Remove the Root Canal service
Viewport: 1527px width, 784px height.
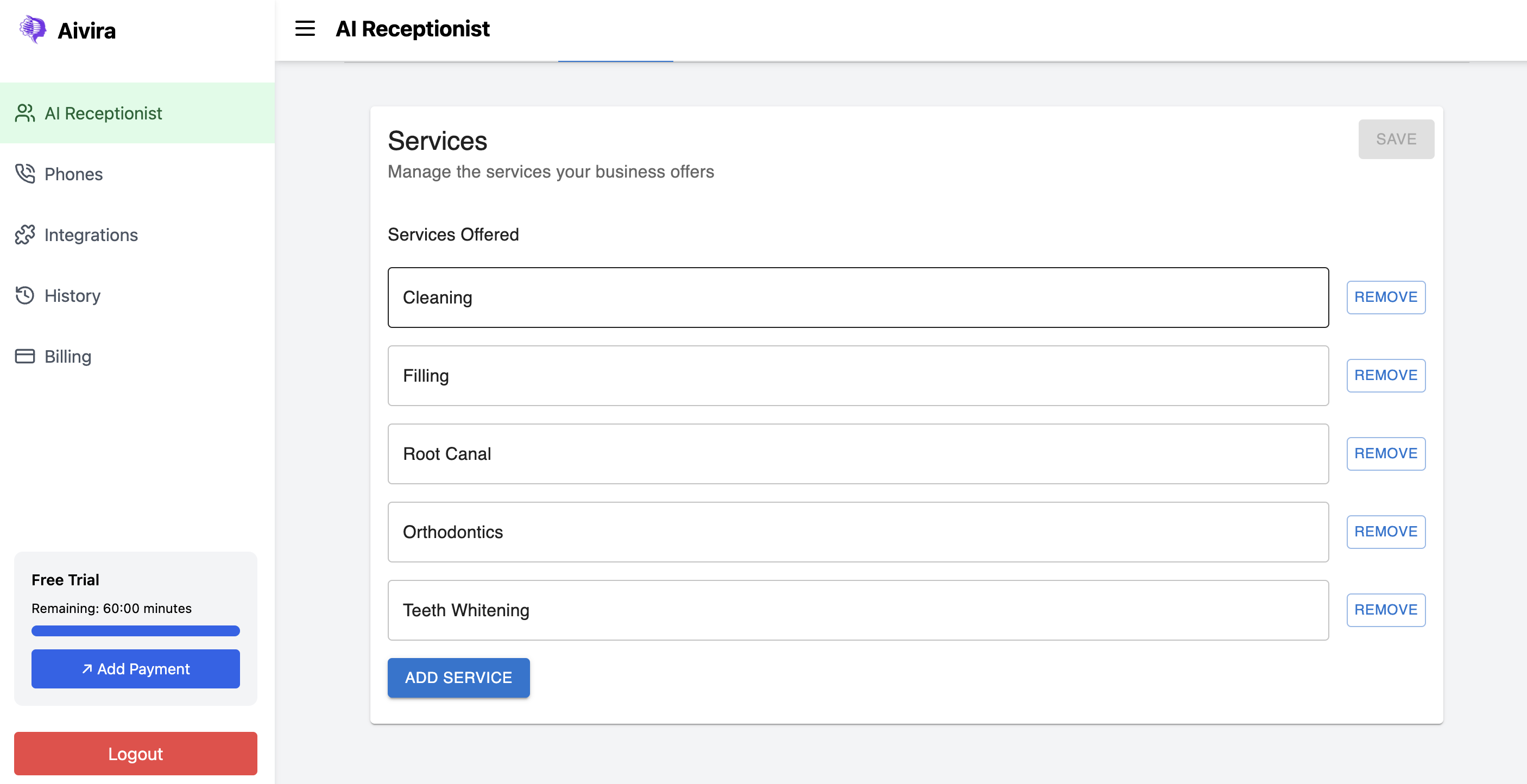[x=1385, y=453]
